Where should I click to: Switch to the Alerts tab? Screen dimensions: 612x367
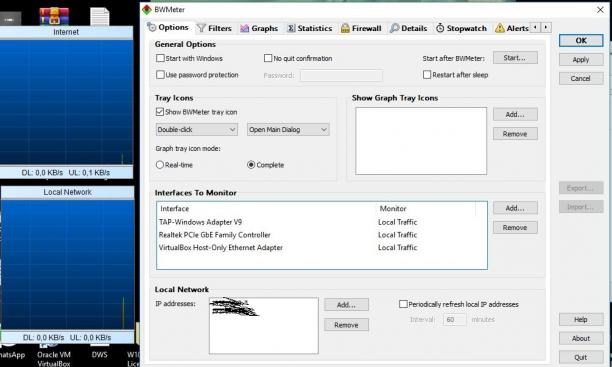(512, 28)
